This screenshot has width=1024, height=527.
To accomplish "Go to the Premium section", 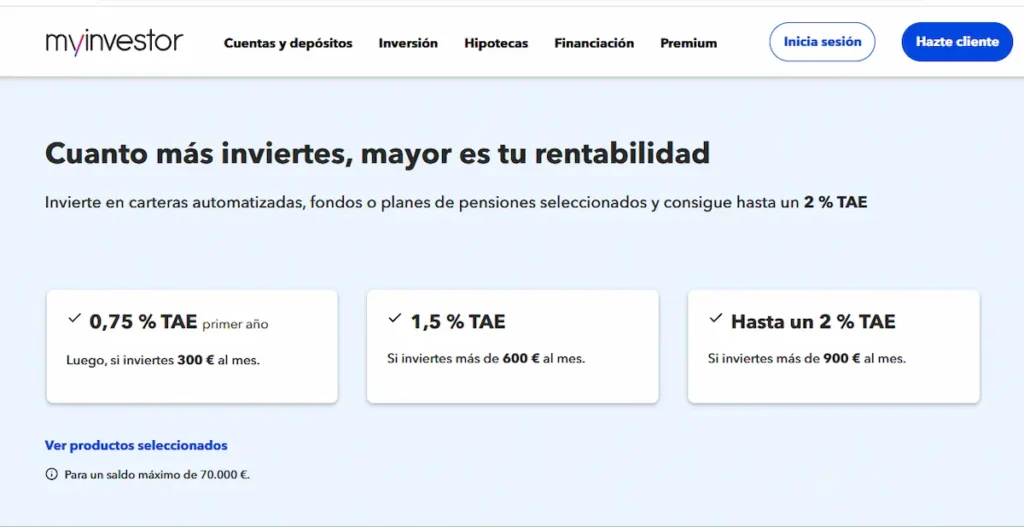I will tap(688, 43).
